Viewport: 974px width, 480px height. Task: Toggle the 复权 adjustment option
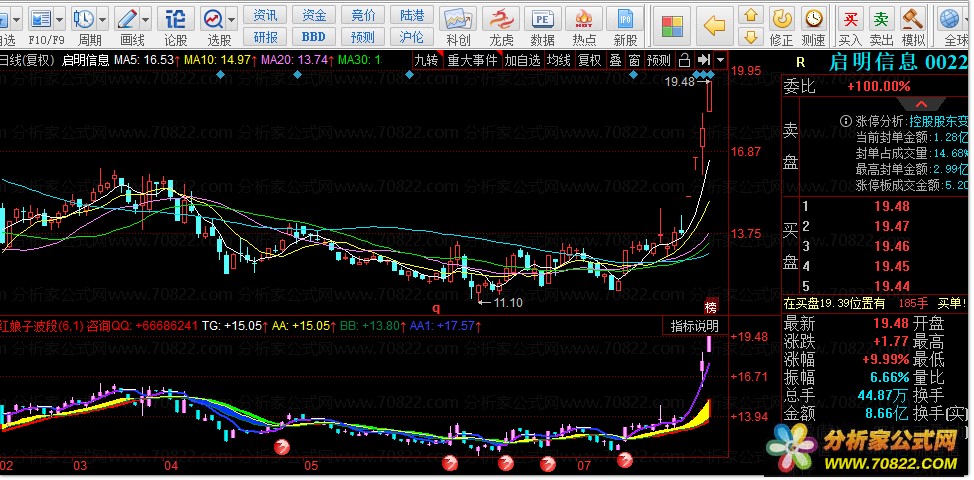coord(589,60)
